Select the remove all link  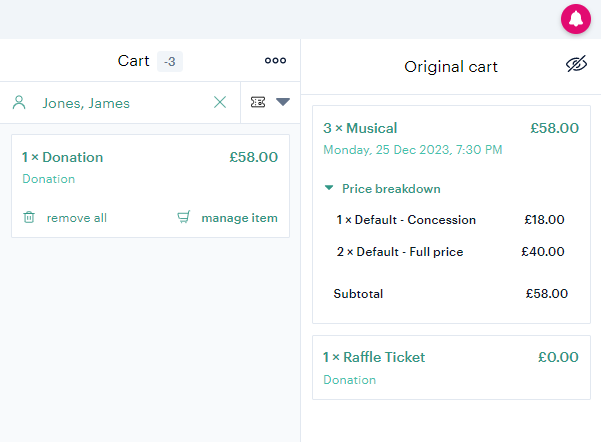click(77, 218)
